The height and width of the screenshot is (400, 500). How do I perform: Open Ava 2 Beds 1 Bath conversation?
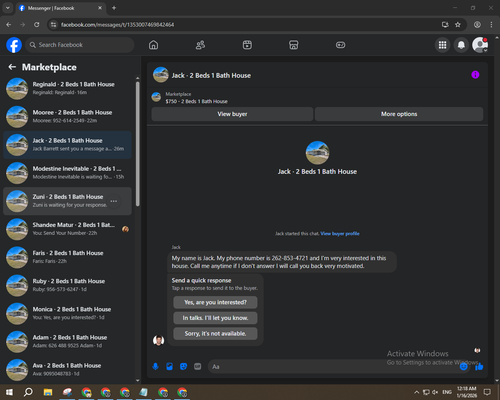point(68,369)
